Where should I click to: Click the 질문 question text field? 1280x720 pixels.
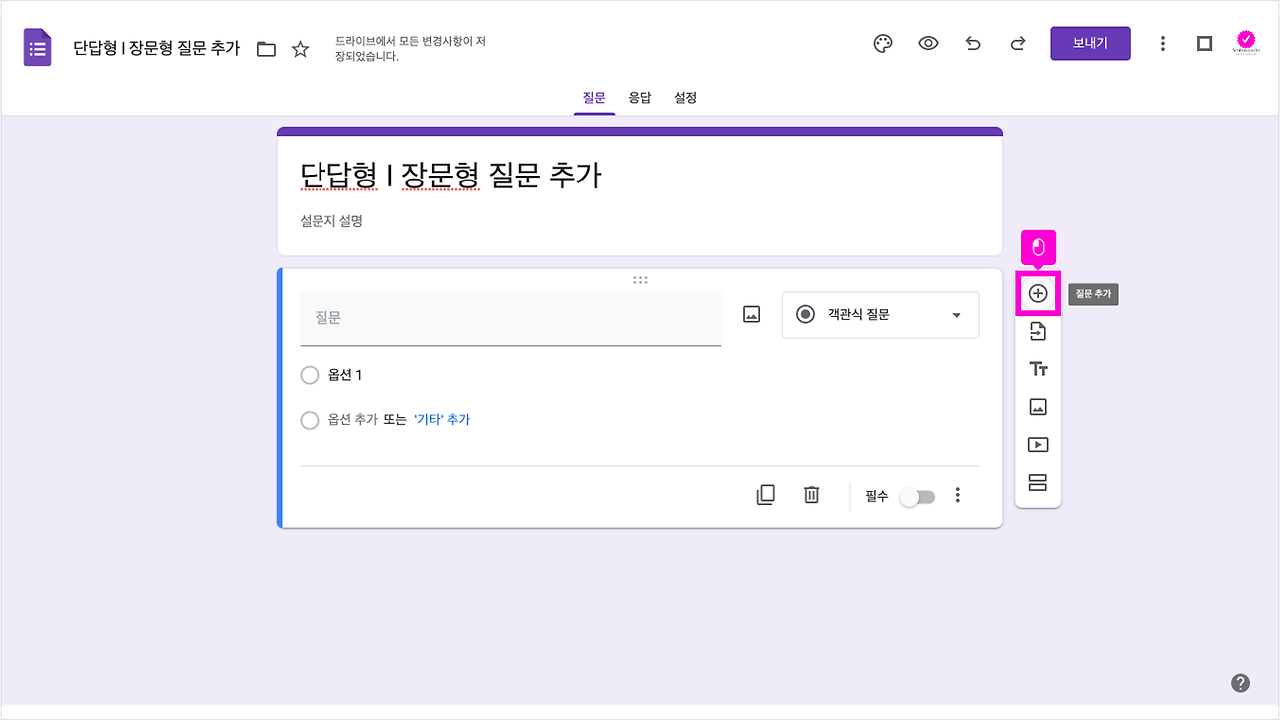[510, 318]
